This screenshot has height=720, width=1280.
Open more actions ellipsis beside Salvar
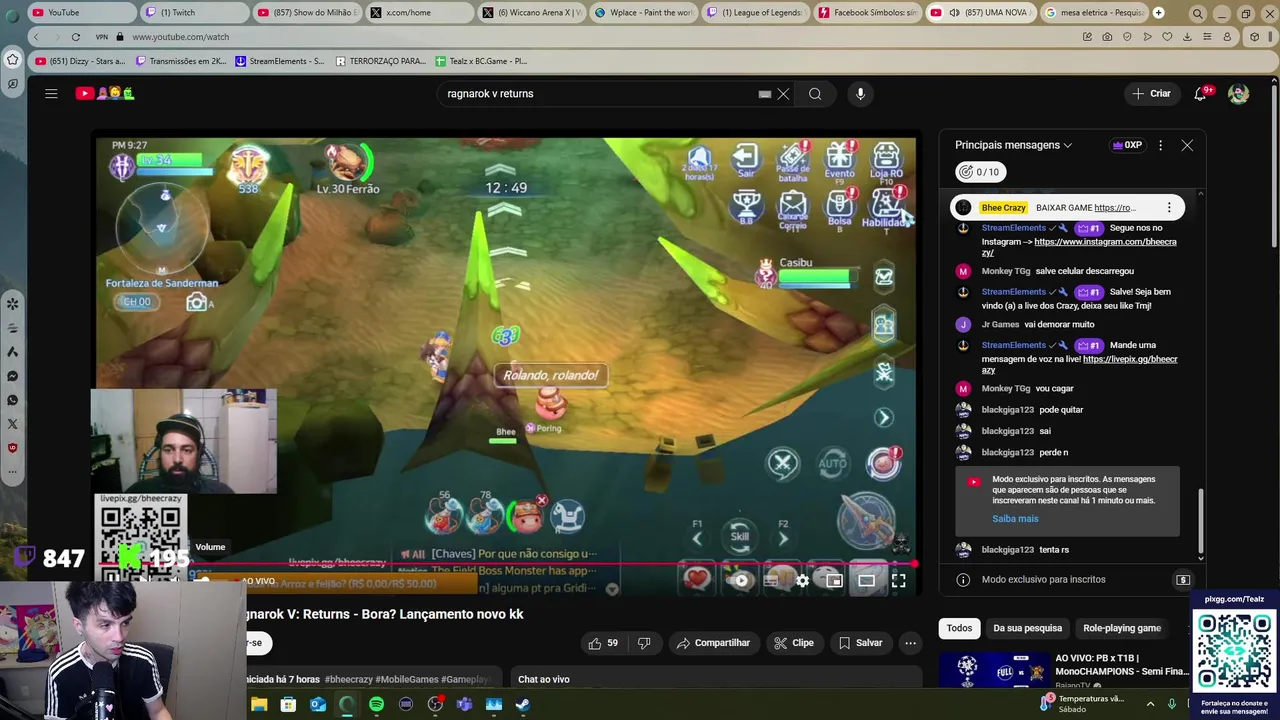pos(910,643)
